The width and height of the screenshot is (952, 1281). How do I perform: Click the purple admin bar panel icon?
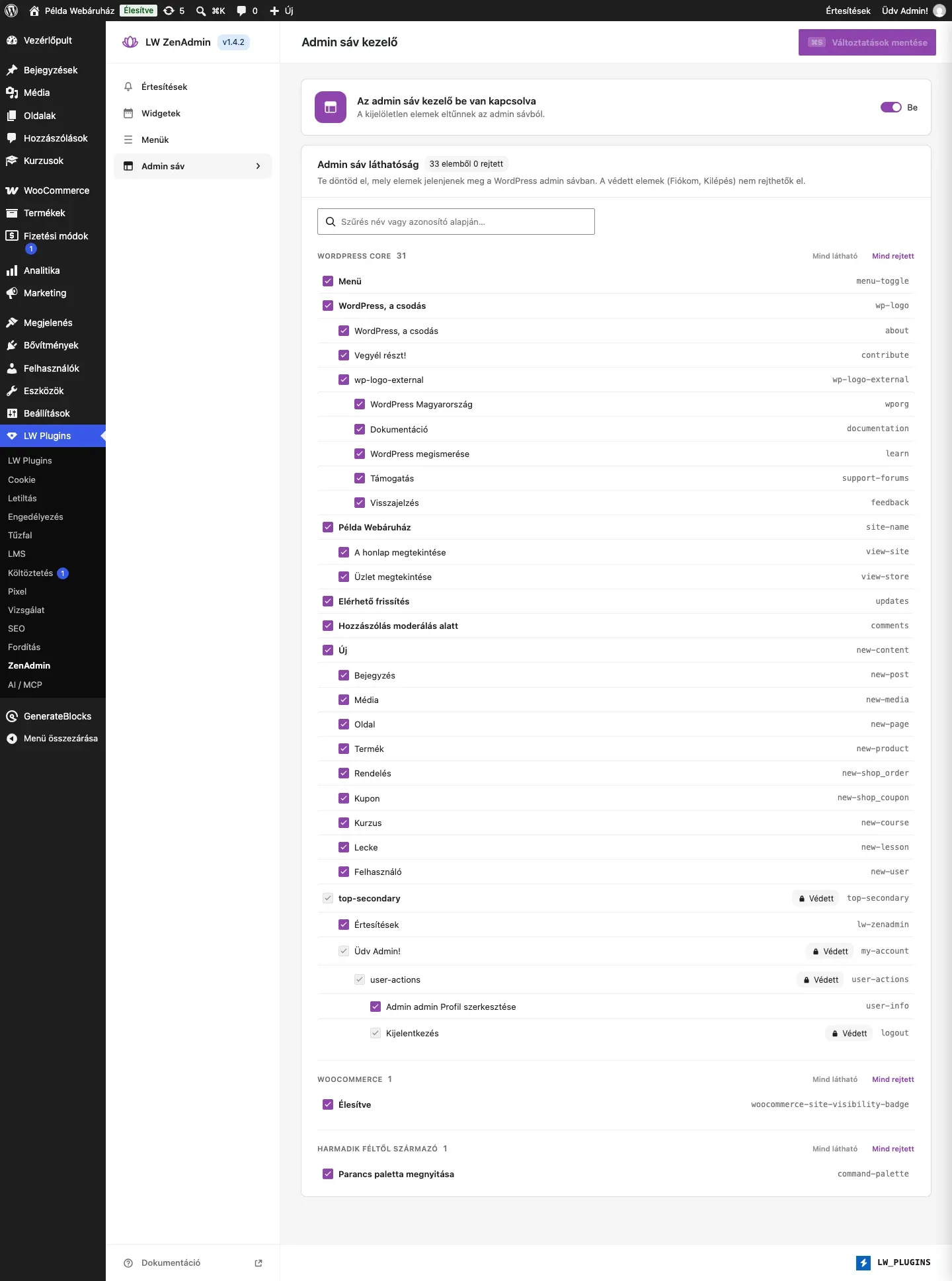pyautogui.click(x=331, y=107)
